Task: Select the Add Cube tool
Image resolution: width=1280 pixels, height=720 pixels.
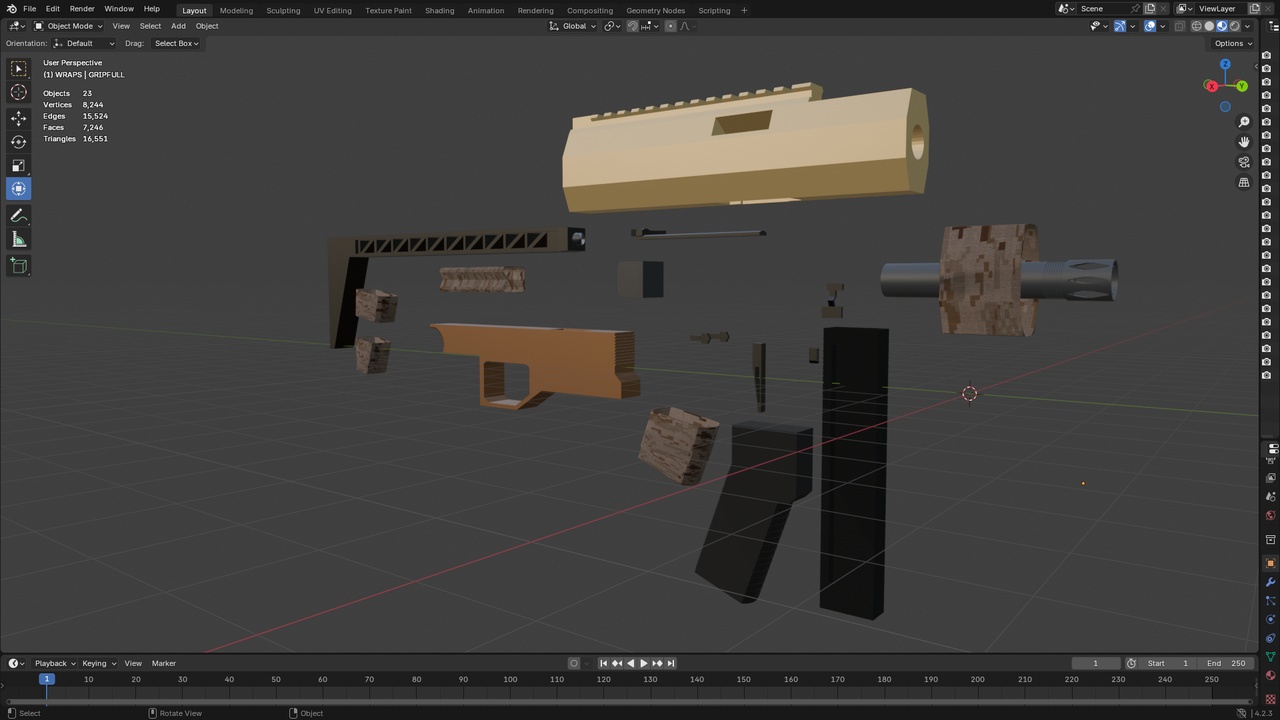Action: tap(19, 266)
